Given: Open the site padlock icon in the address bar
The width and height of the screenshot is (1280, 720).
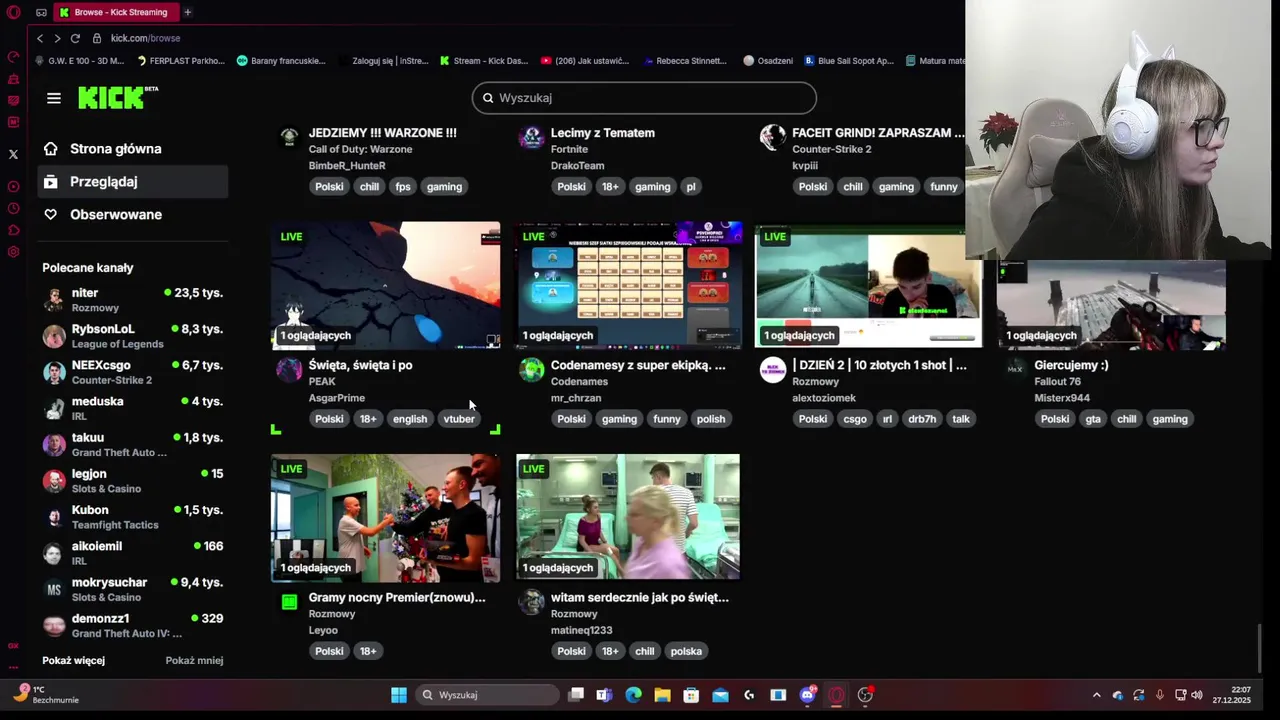Looking at the screenshot, I should click(x=97, y=38).
